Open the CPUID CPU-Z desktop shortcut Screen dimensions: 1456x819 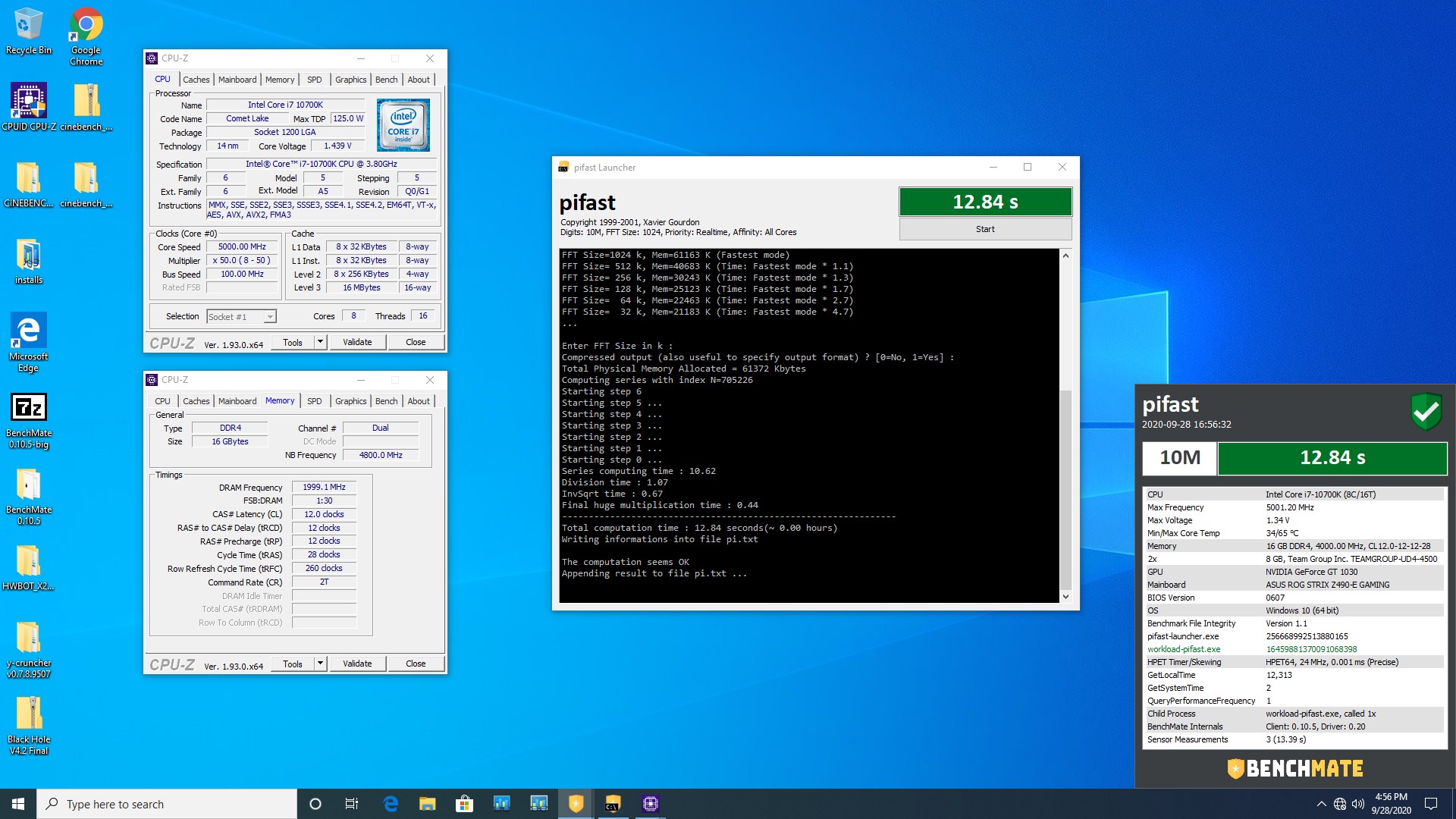[x=29, y=107]
